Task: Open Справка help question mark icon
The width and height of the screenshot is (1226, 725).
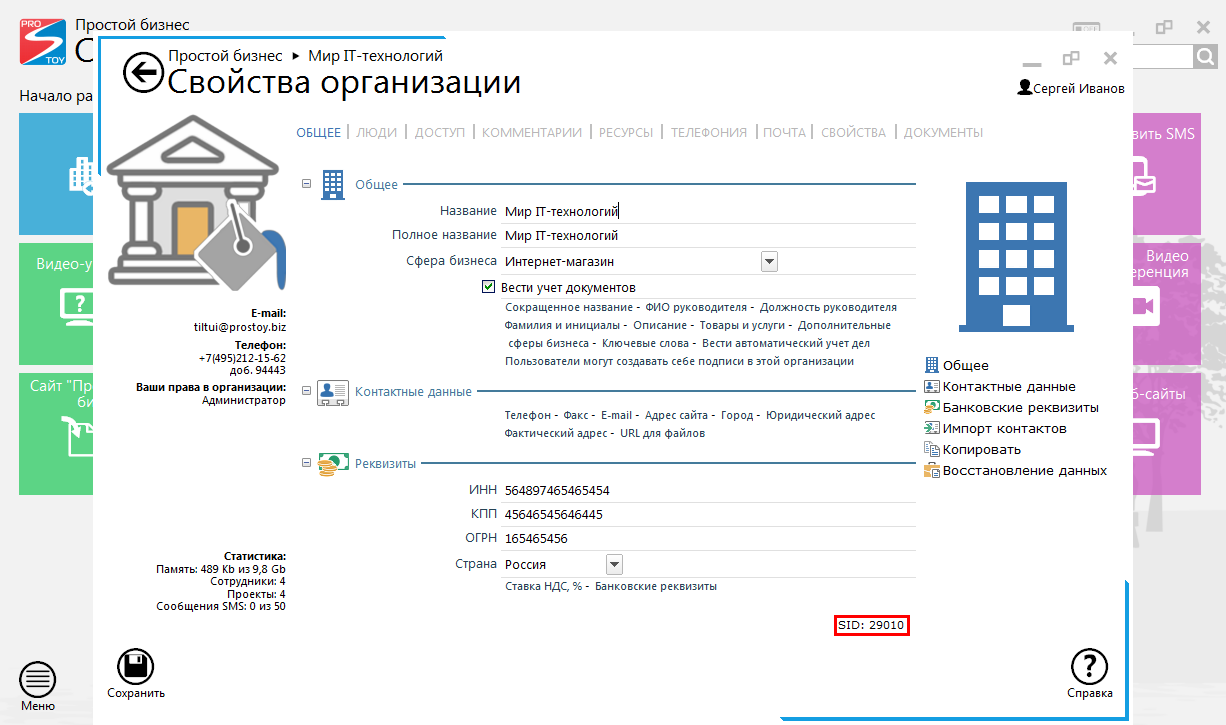Action: coord(1090,667)
